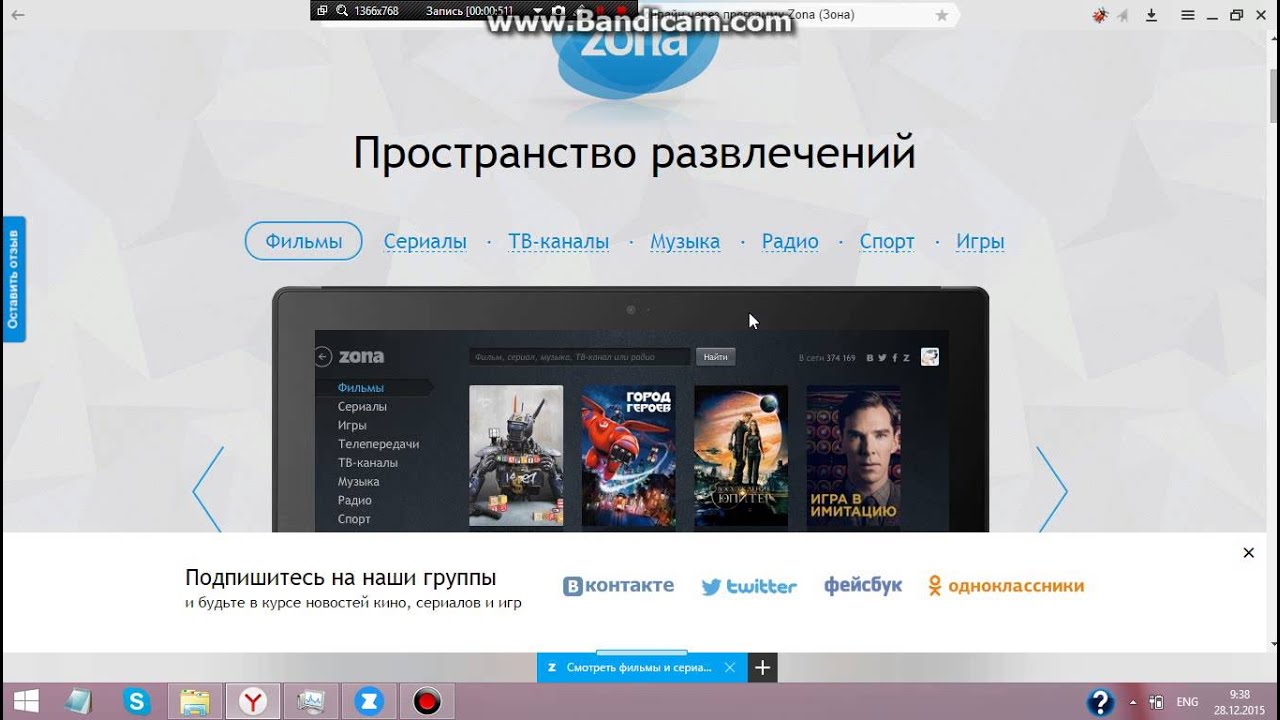This screenshot has height=720, width=1280.
Task: Close the social subscribe banner
Action: click(1248, 553)
